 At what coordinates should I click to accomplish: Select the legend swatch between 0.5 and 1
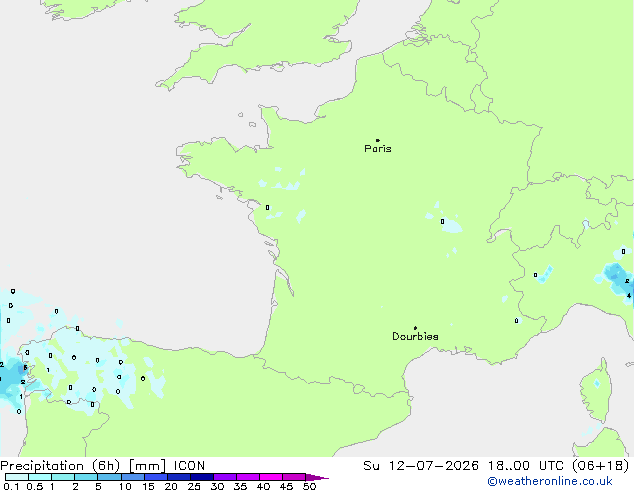point(40,477)
